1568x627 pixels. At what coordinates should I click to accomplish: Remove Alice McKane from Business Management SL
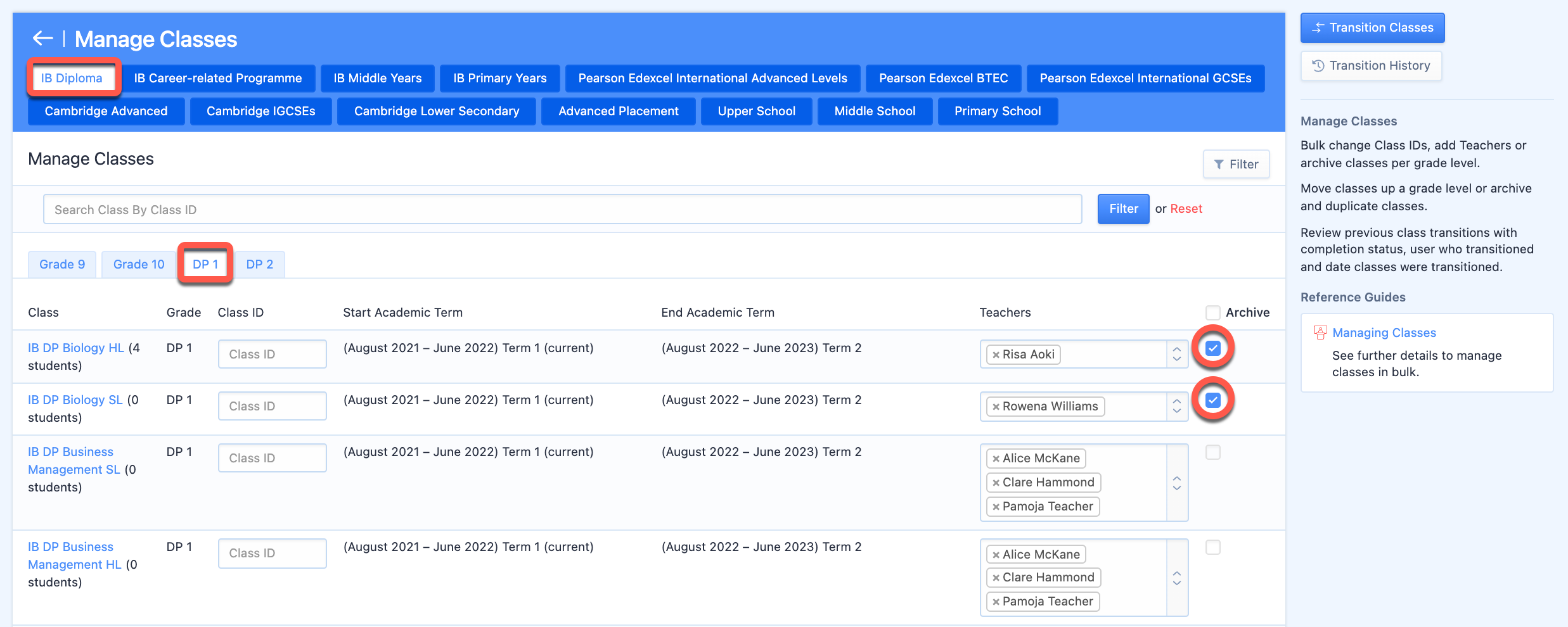(996, 459)
